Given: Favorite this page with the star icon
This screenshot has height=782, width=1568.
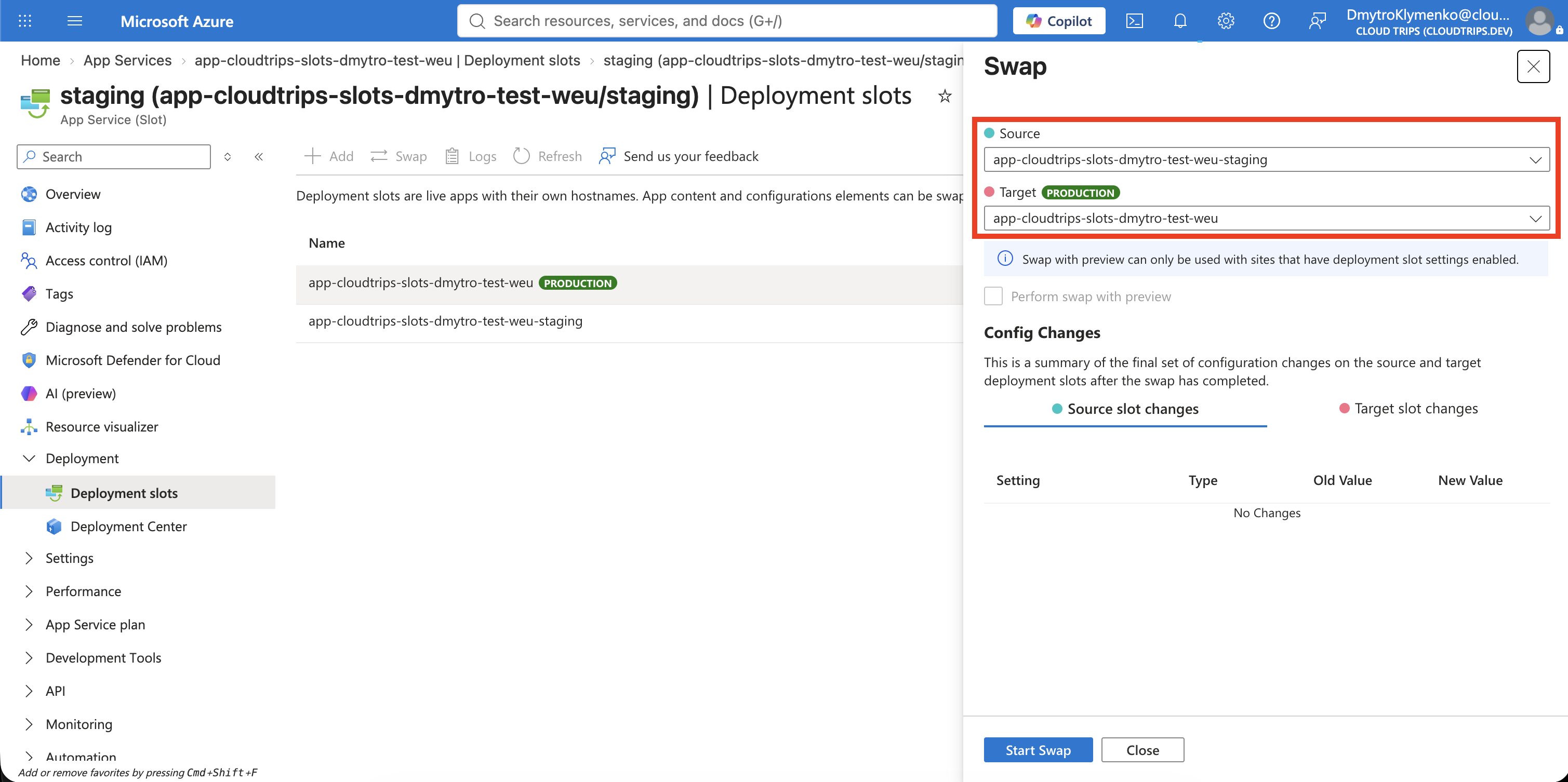Looking at the screenshot, I should click(944, 96).
